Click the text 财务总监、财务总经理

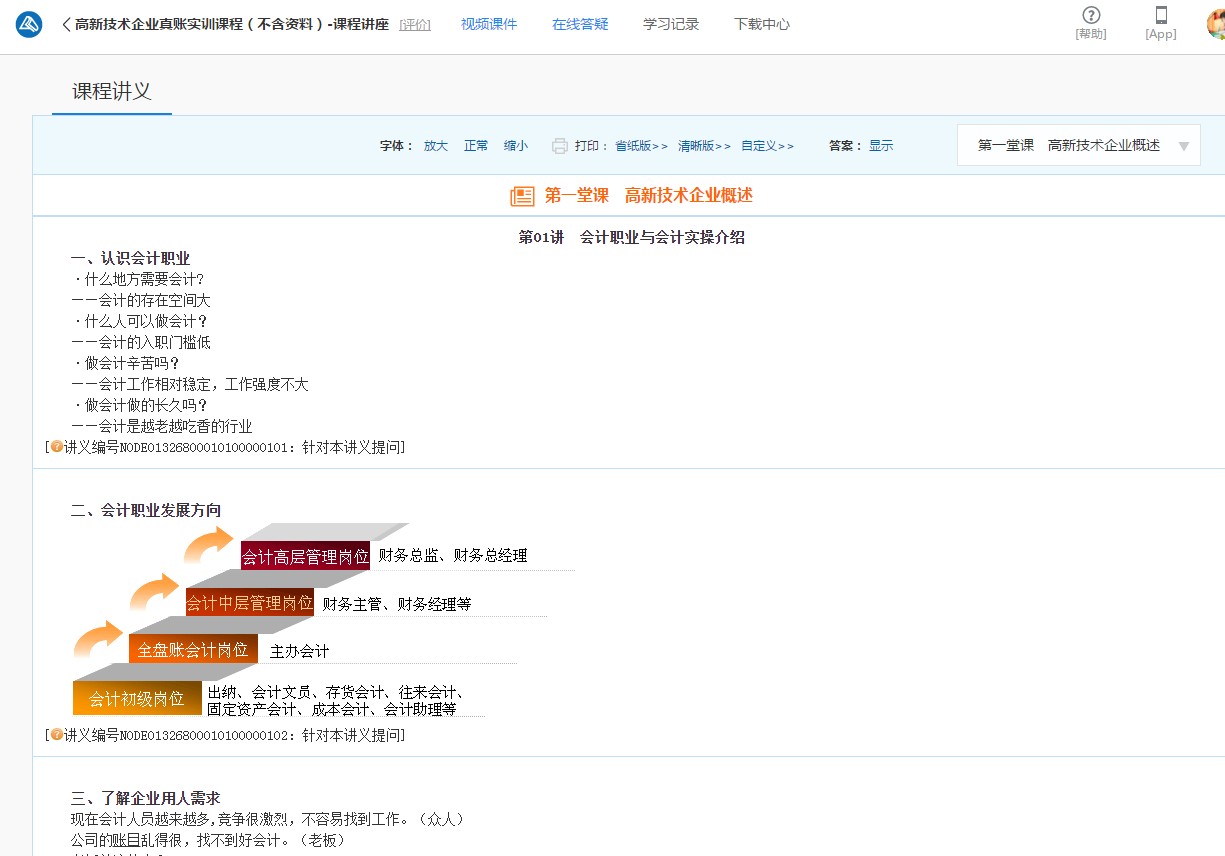point(453,556)
